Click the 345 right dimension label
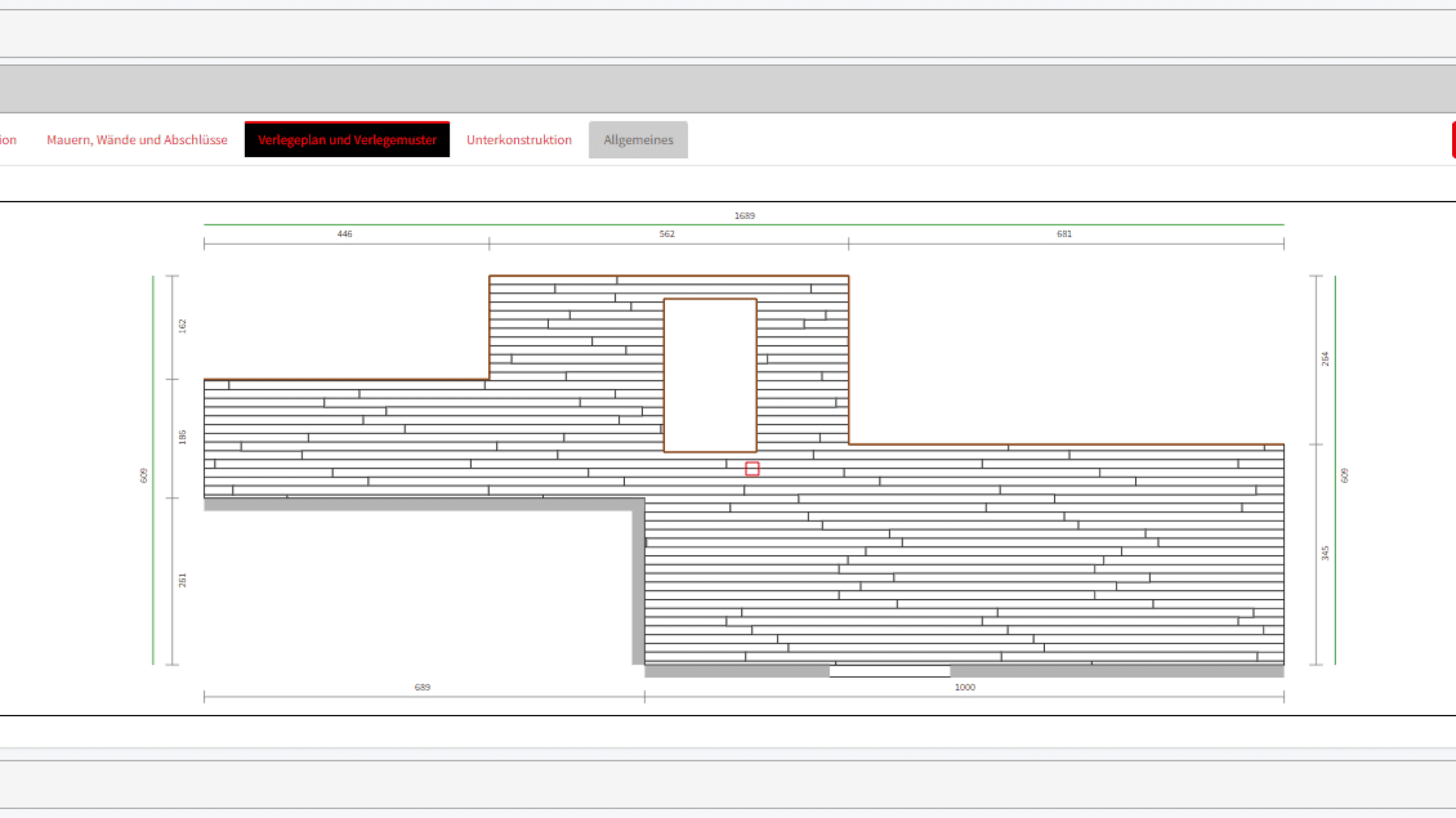This screenshot has height=818, width=1456. pos(1325,553)
